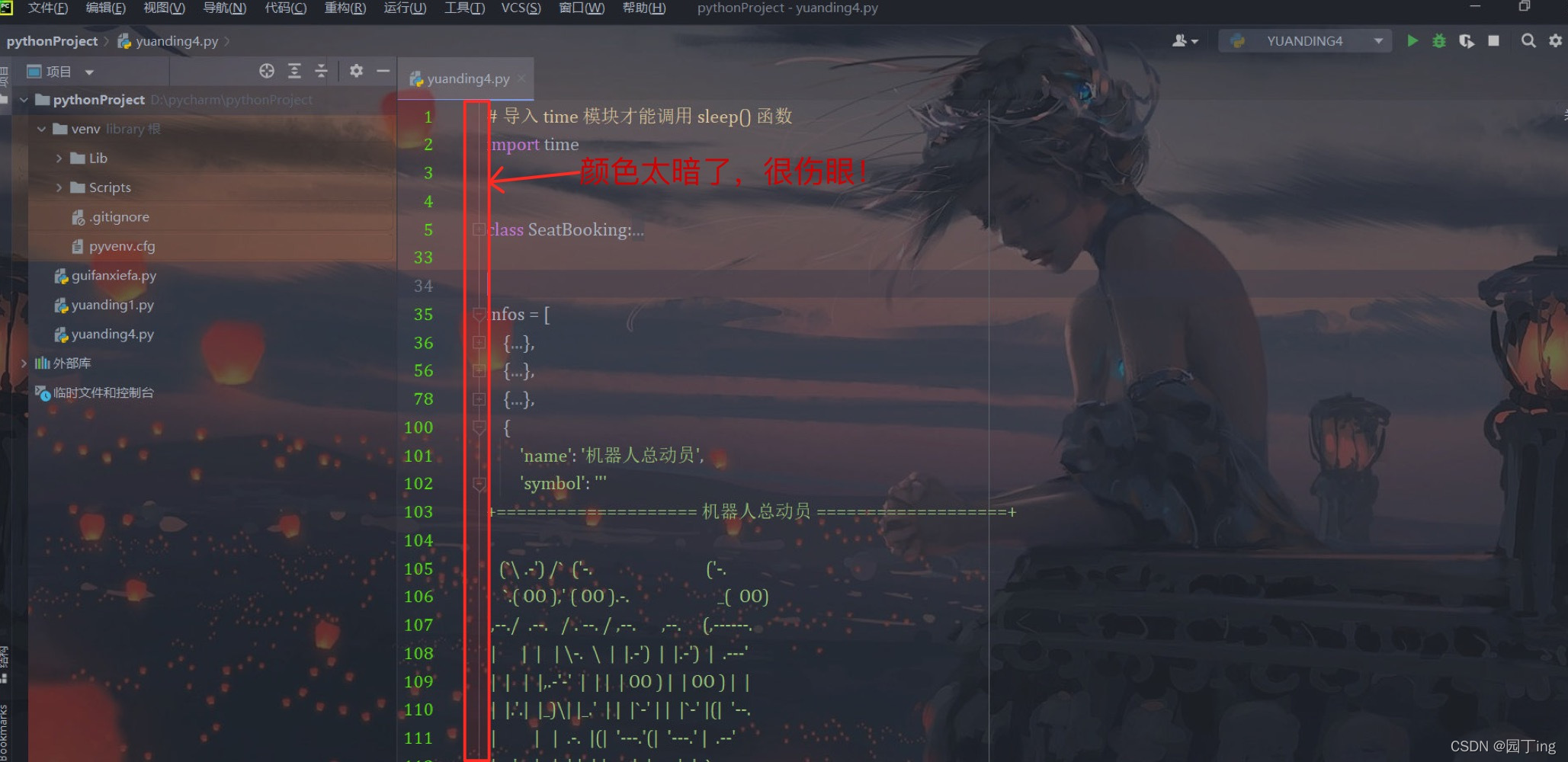Image resolution: width=1568 pixels, height=762 pixels.
Task: Close the yuanding4.py editor tab
Action: coord(521,78)
